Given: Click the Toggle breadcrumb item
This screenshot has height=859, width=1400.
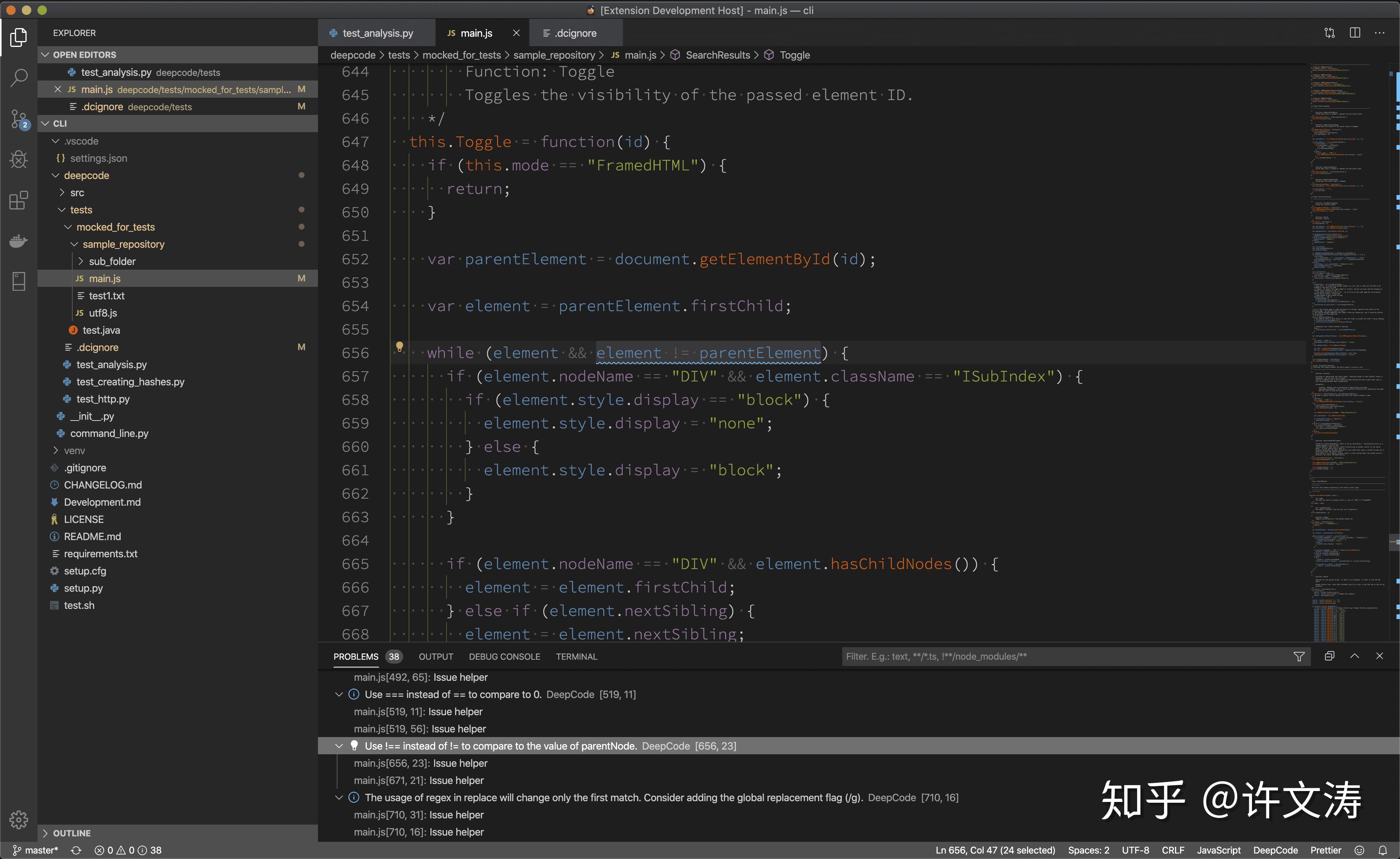Looking at the screenshot, I should 794,55.
